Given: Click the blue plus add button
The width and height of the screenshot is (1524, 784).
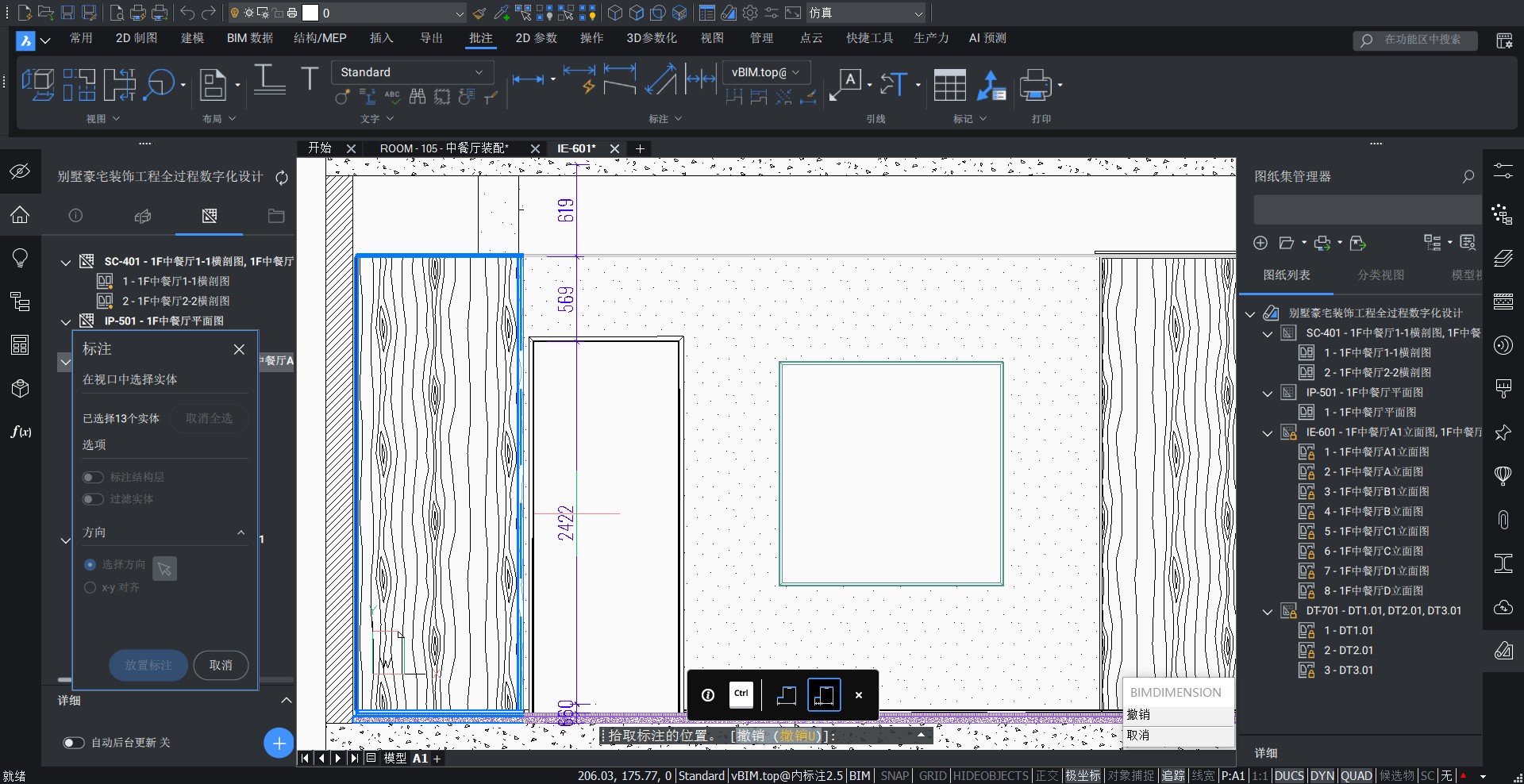Looking at the screenshot, I should [x=279, y=743].
